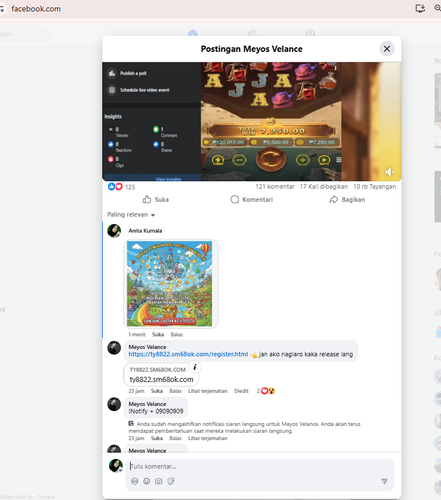Open Meyos Velance name in link comment
Screen dimensions: 441x500
(x=147, y=347)
